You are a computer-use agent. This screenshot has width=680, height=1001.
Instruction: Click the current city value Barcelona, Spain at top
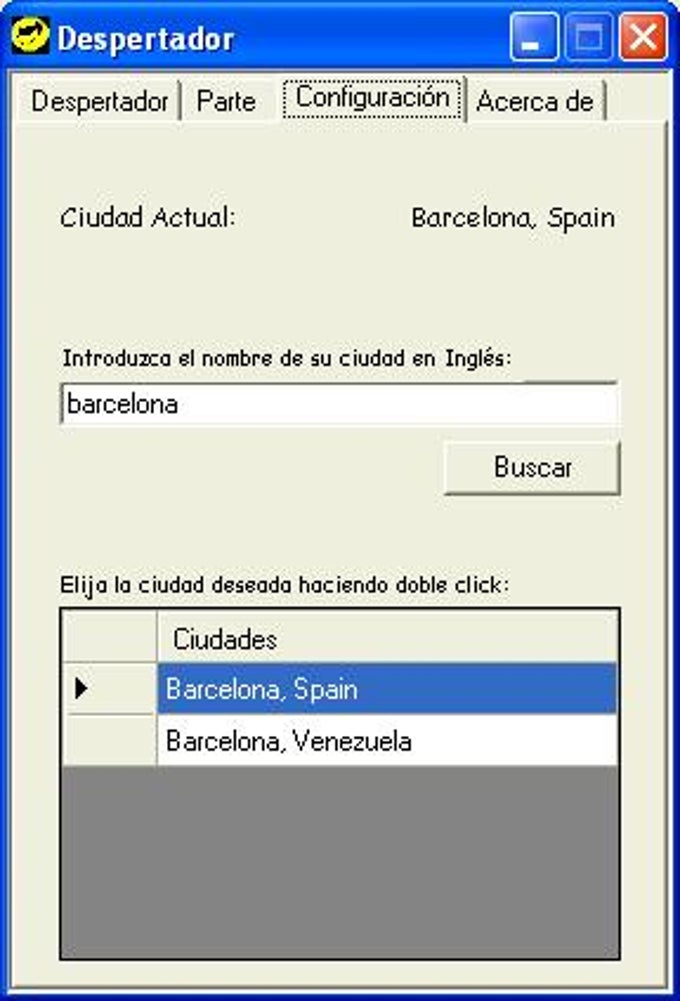pyautogui.click(x=513, y=218)
